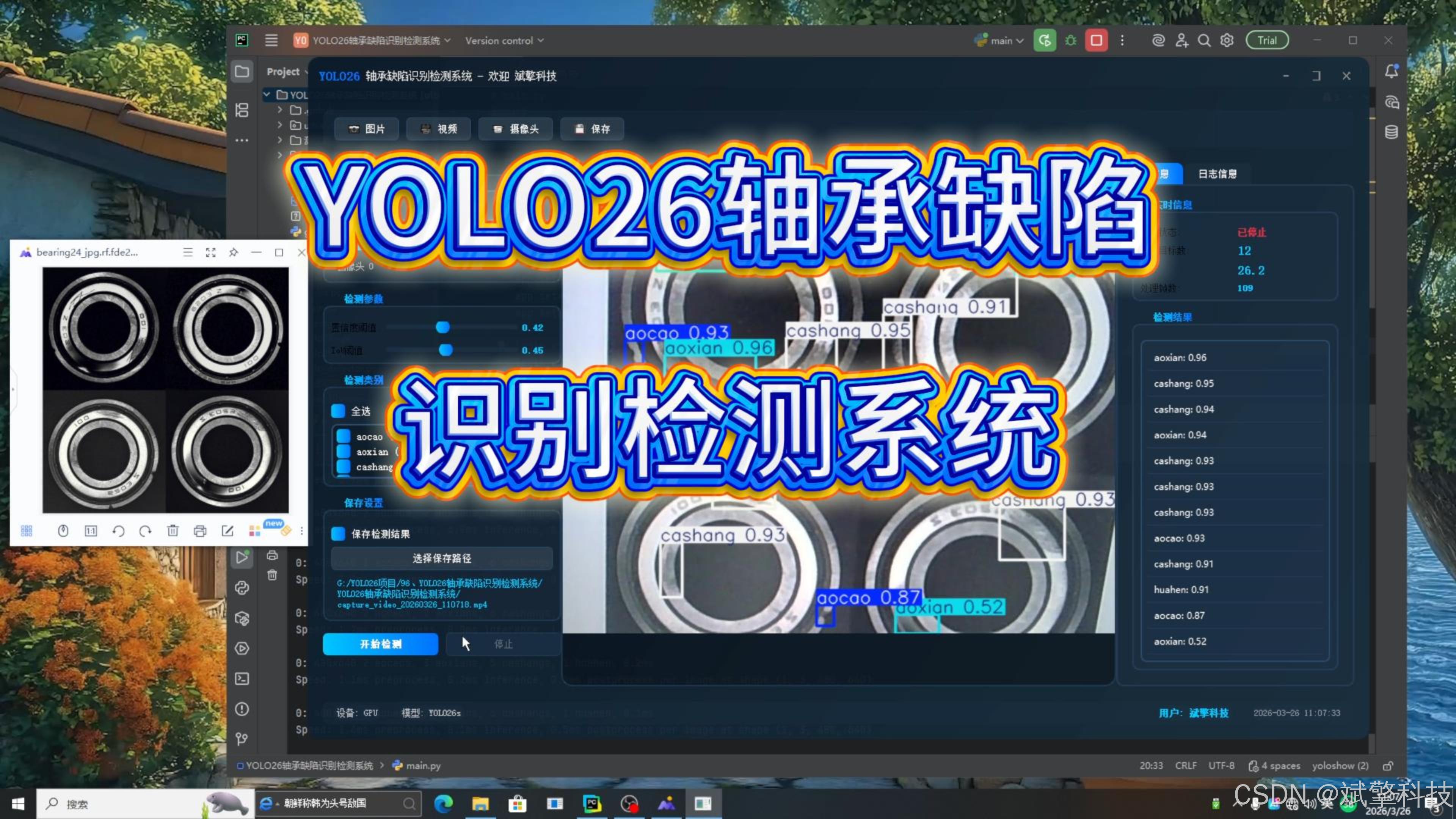Open the Project tool window folder icon
The height and width of the screenshot is (819, 1456).
point(242,72)
